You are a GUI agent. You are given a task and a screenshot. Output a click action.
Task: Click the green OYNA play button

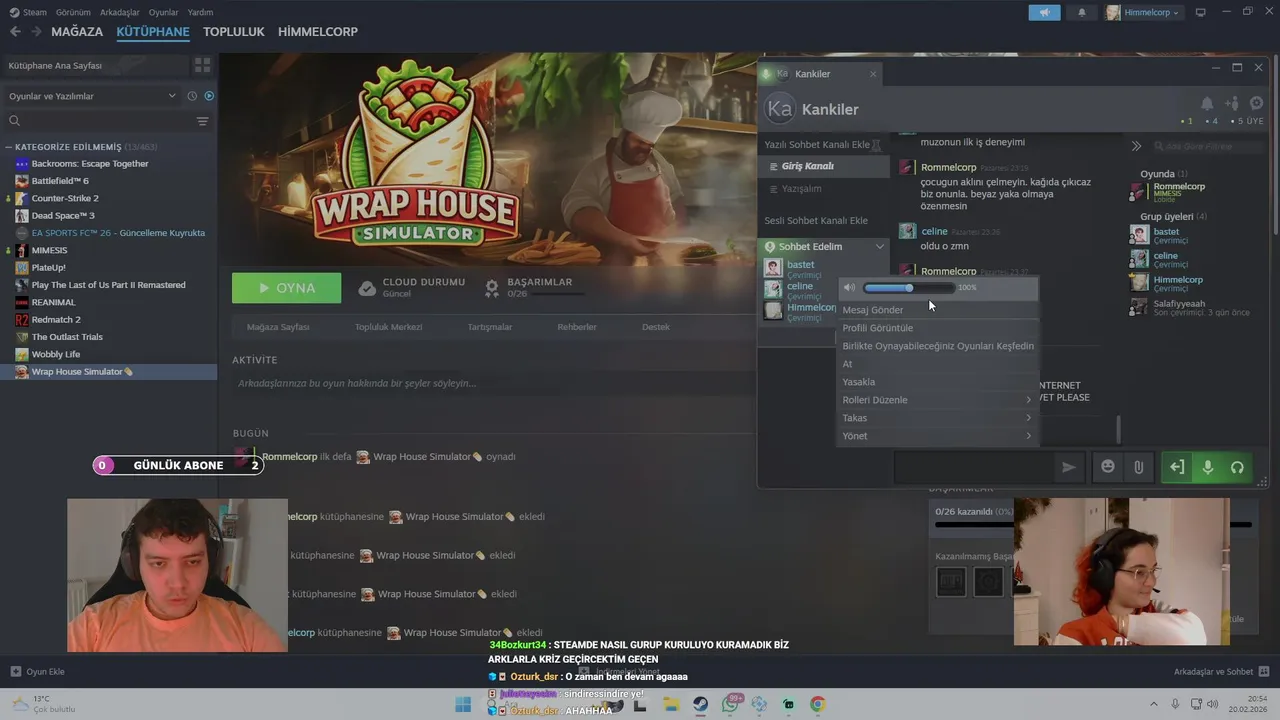click(287, 288)
